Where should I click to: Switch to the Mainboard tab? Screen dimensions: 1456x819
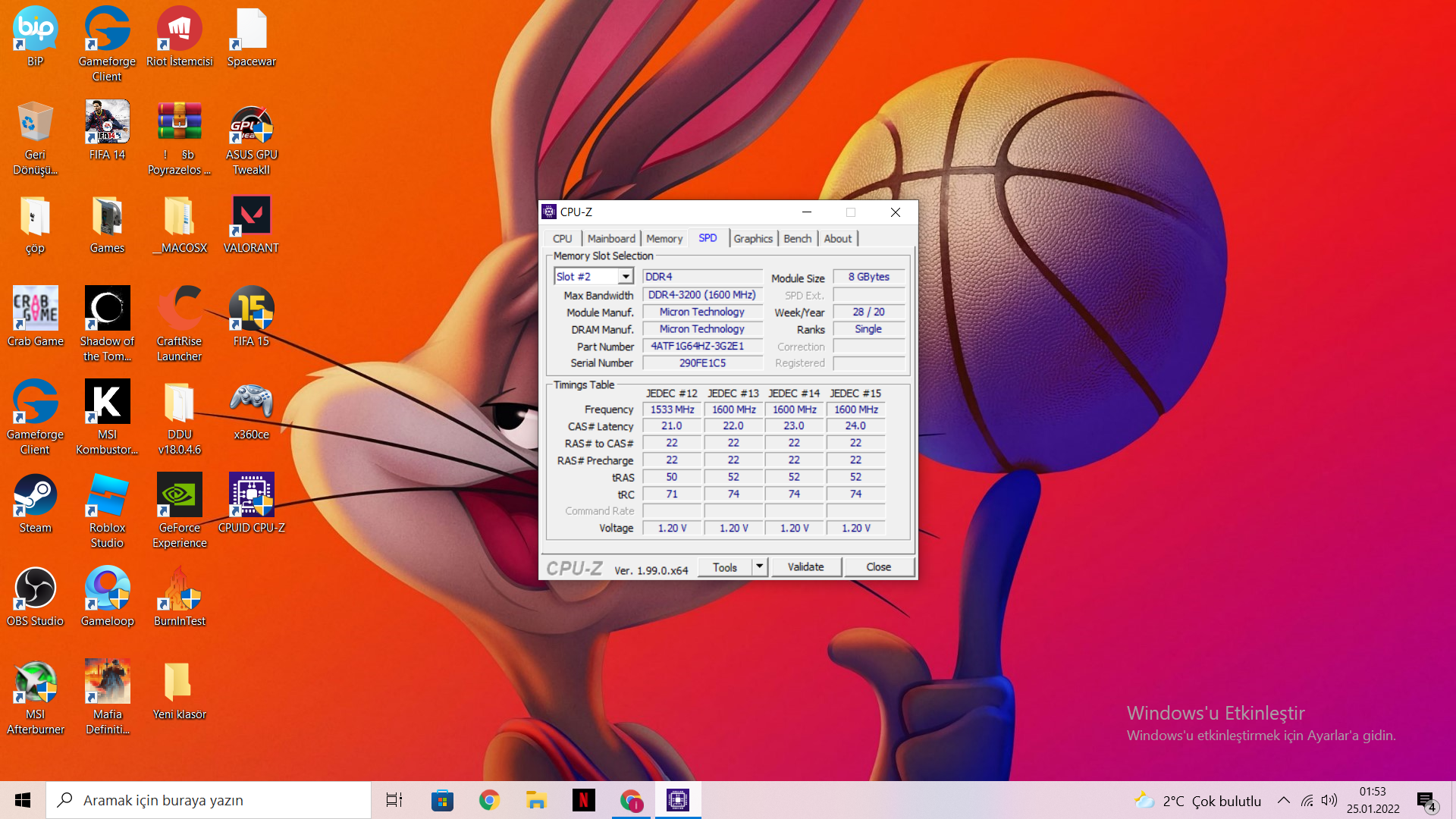pos(610,238)
